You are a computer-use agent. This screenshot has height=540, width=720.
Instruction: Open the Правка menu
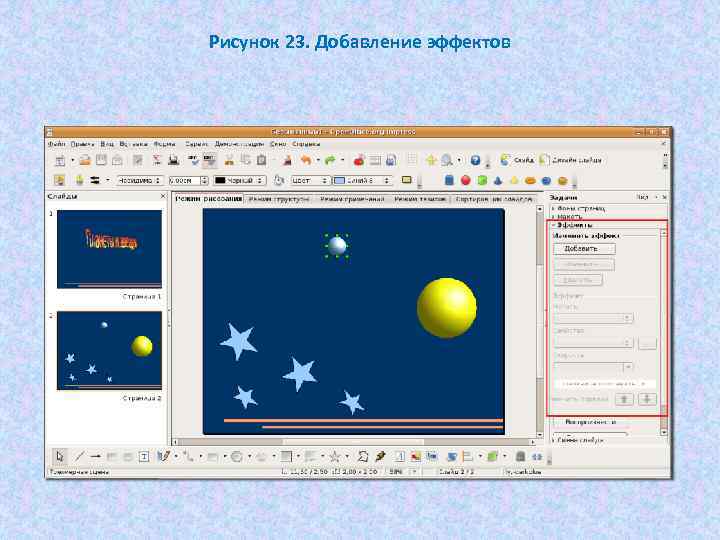83,144
